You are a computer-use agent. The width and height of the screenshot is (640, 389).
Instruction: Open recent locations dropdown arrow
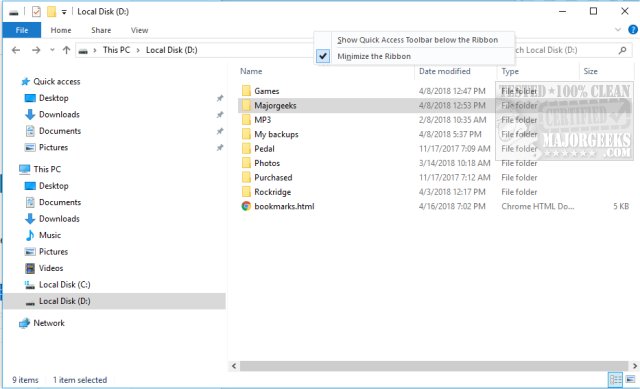[52, 50]
